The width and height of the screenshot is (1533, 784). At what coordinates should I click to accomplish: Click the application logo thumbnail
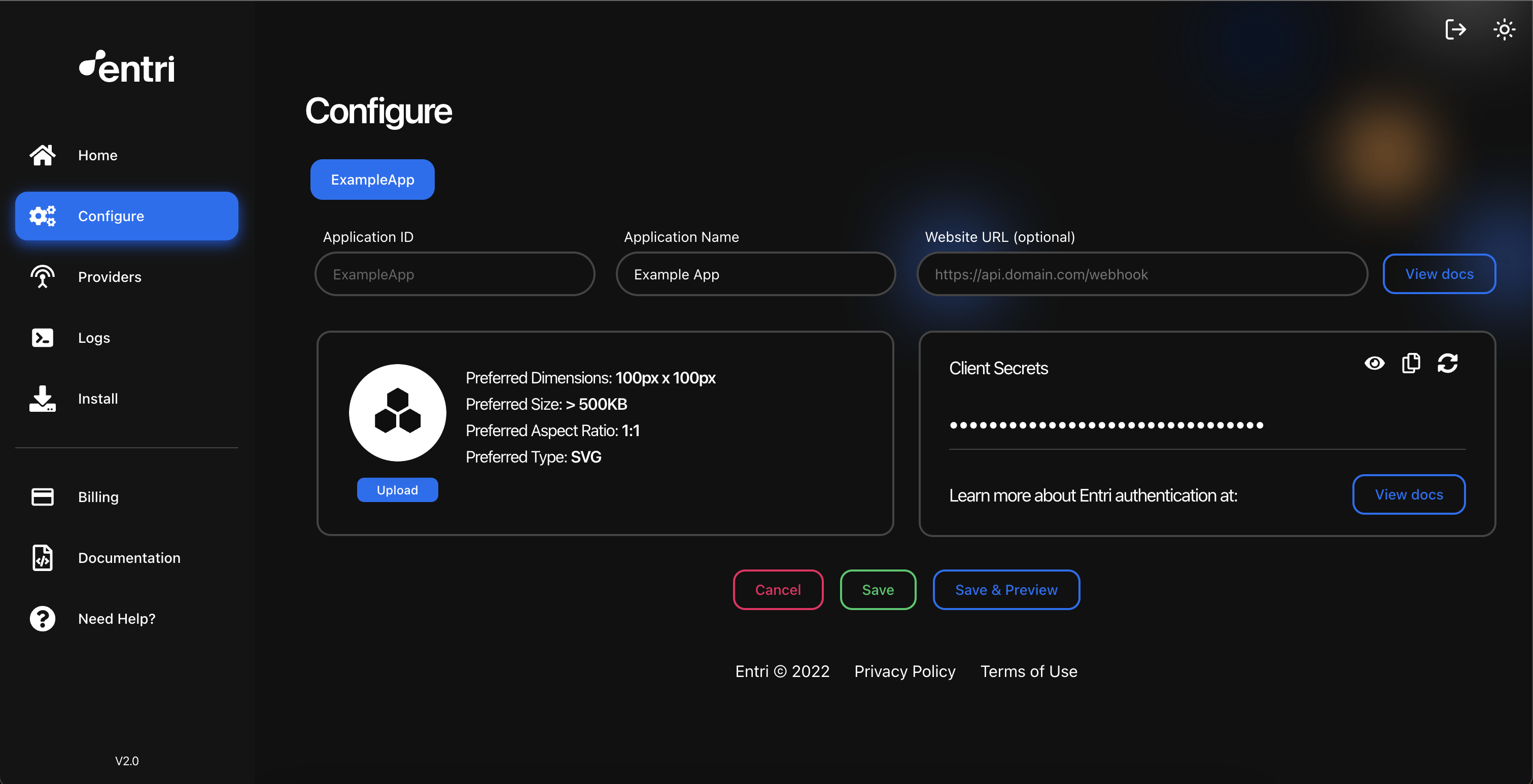(397, 412)
